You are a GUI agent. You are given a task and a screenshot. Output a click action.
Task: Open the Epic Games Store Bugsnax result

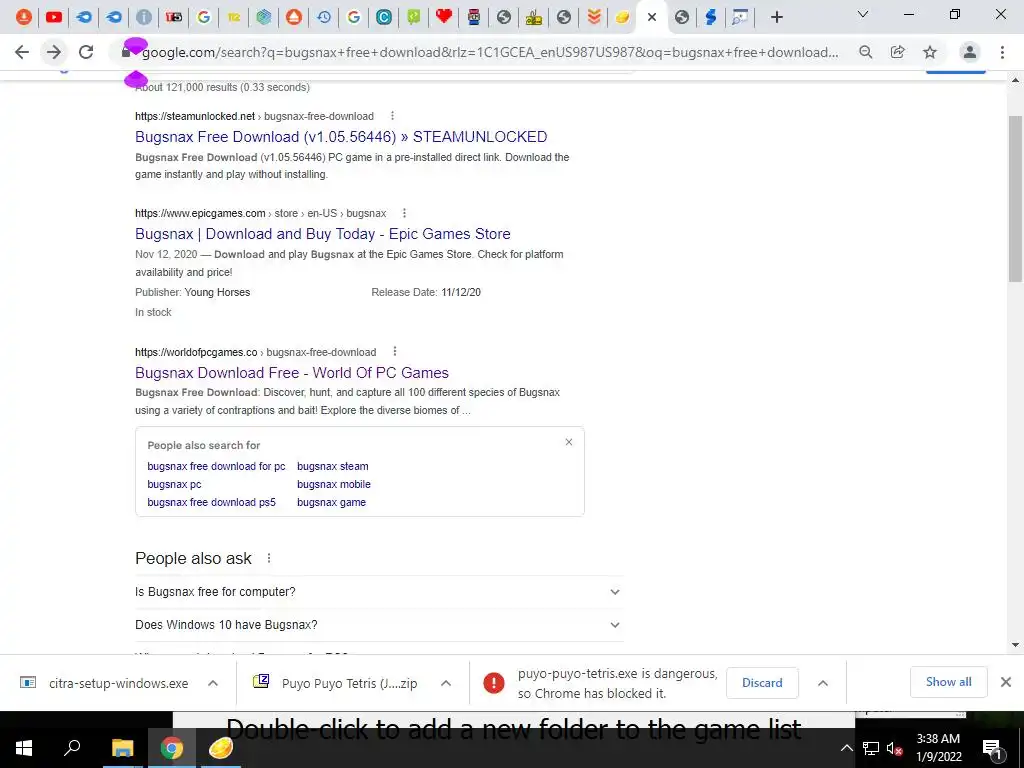tap(323, 234)
